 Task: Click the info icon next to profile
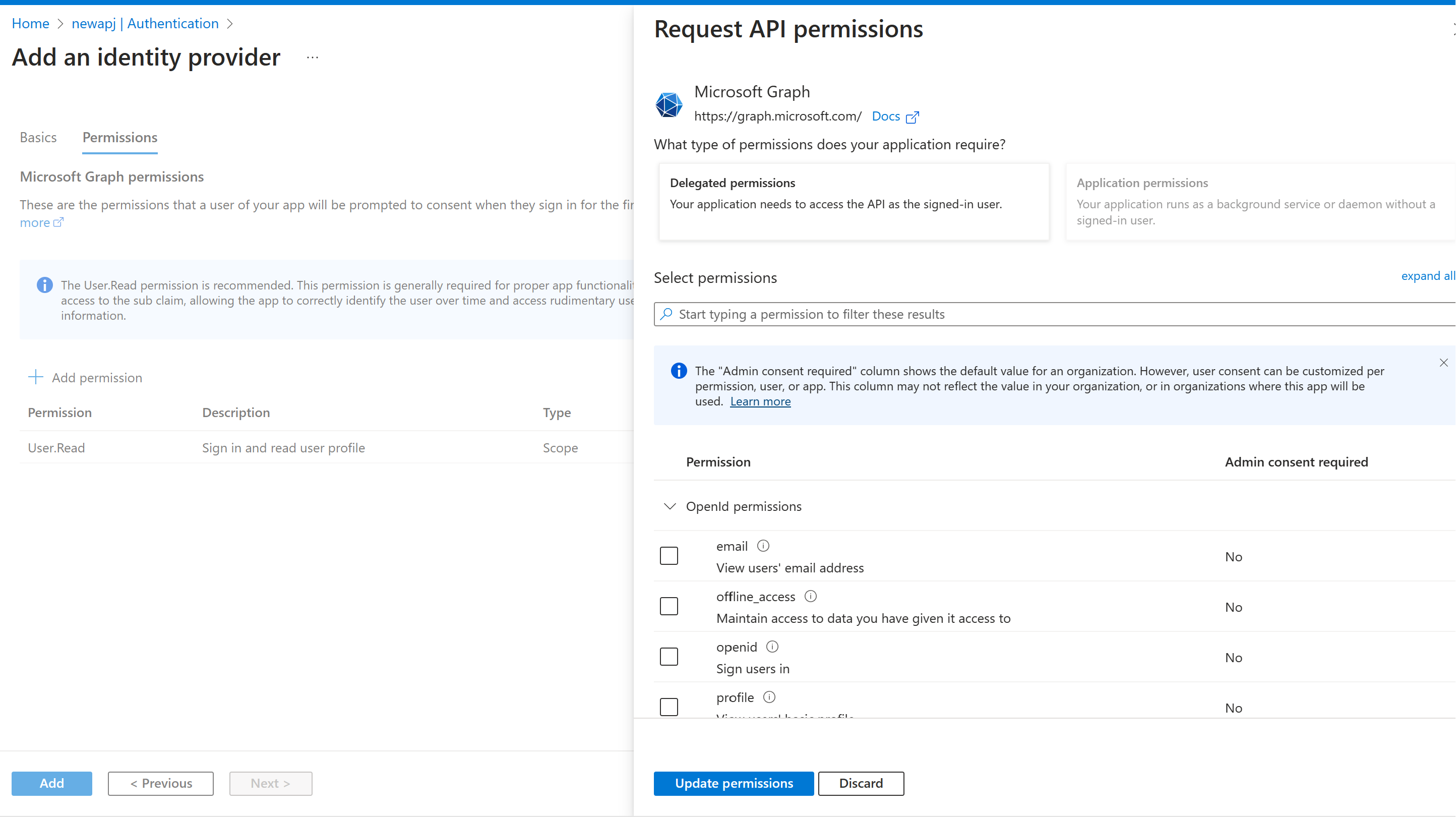[x=769, y=696]
